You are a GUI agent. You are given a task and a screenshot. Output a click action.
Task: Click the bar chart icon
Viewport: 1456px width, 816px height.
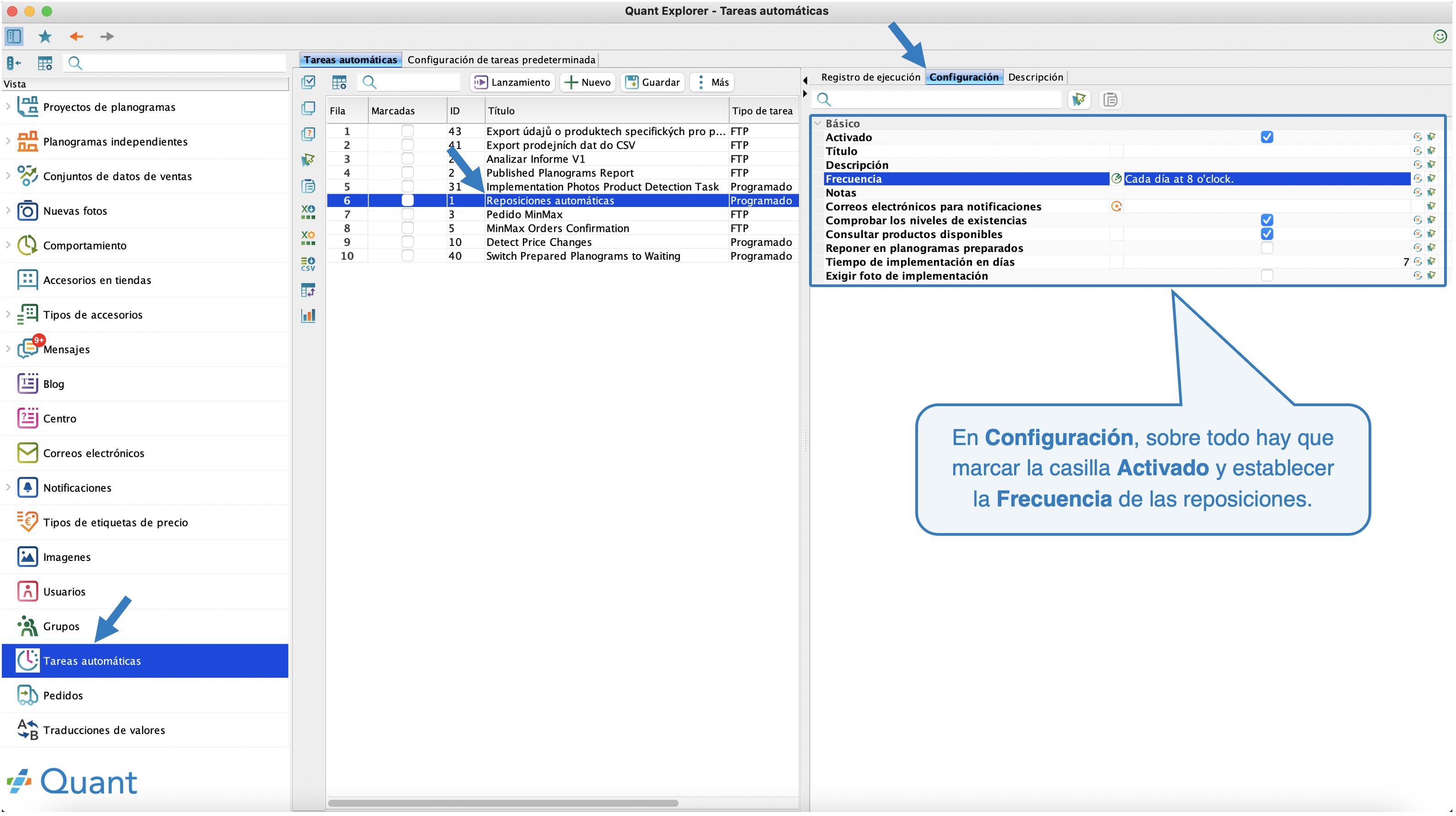click(309, 316)
